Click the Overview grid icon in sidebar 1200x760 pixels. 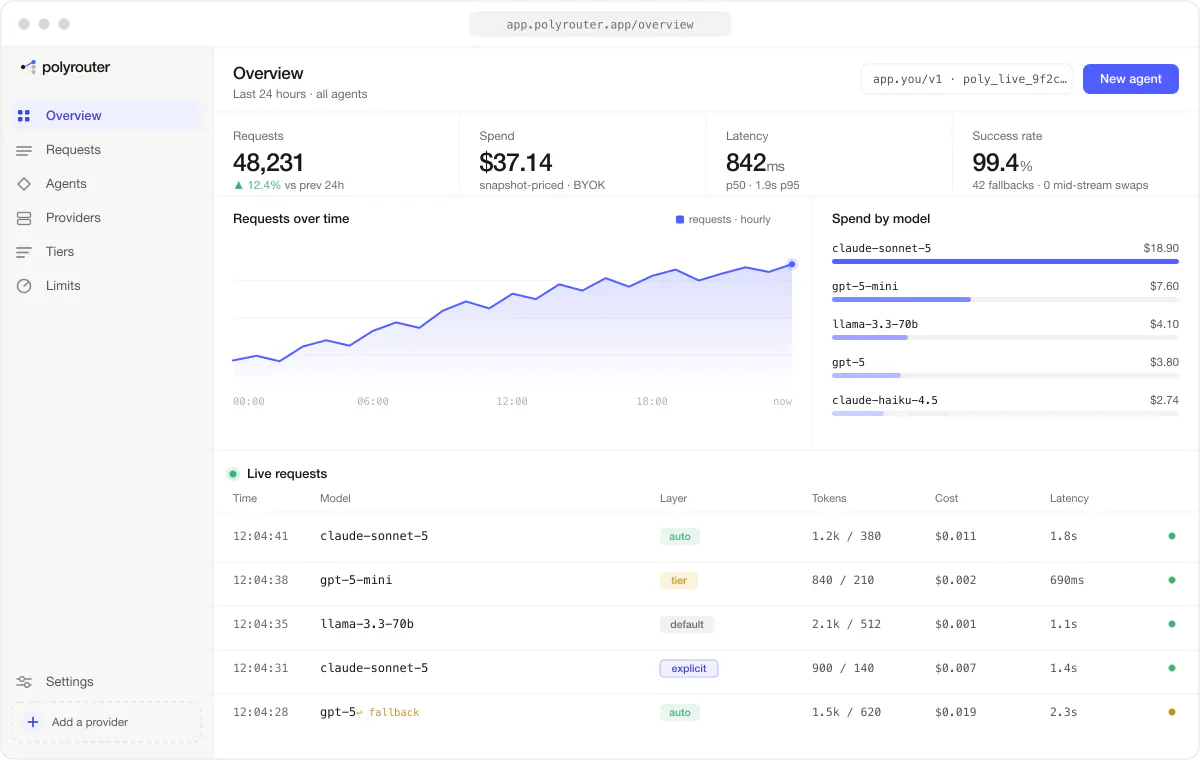pyautogui.click(x=24, y=116)
